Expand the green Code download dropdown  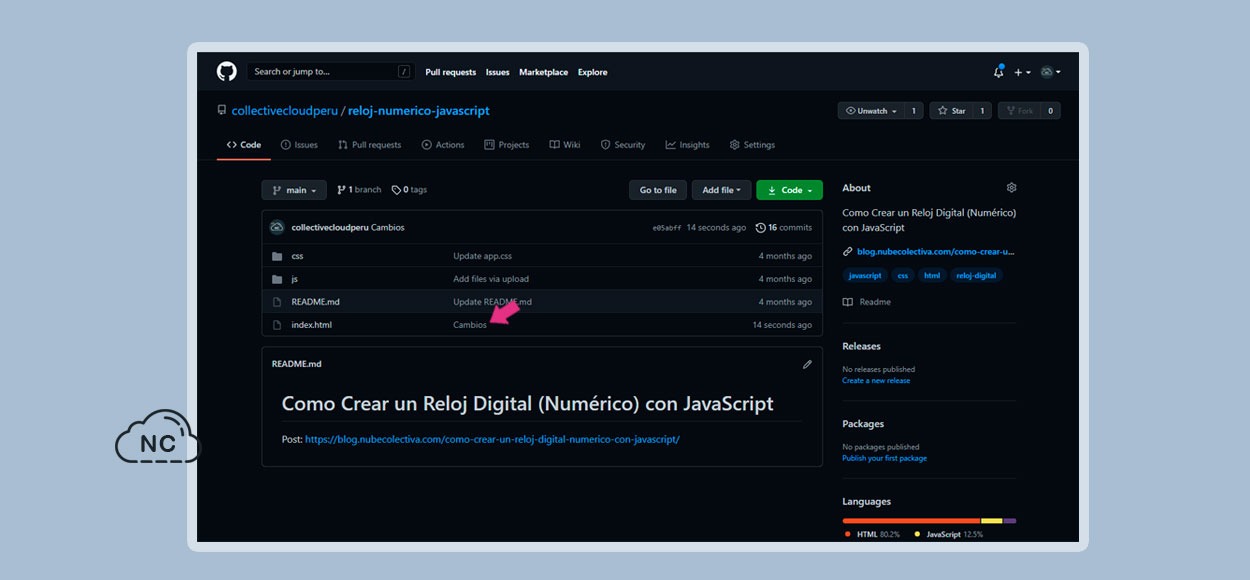point(789,190)
